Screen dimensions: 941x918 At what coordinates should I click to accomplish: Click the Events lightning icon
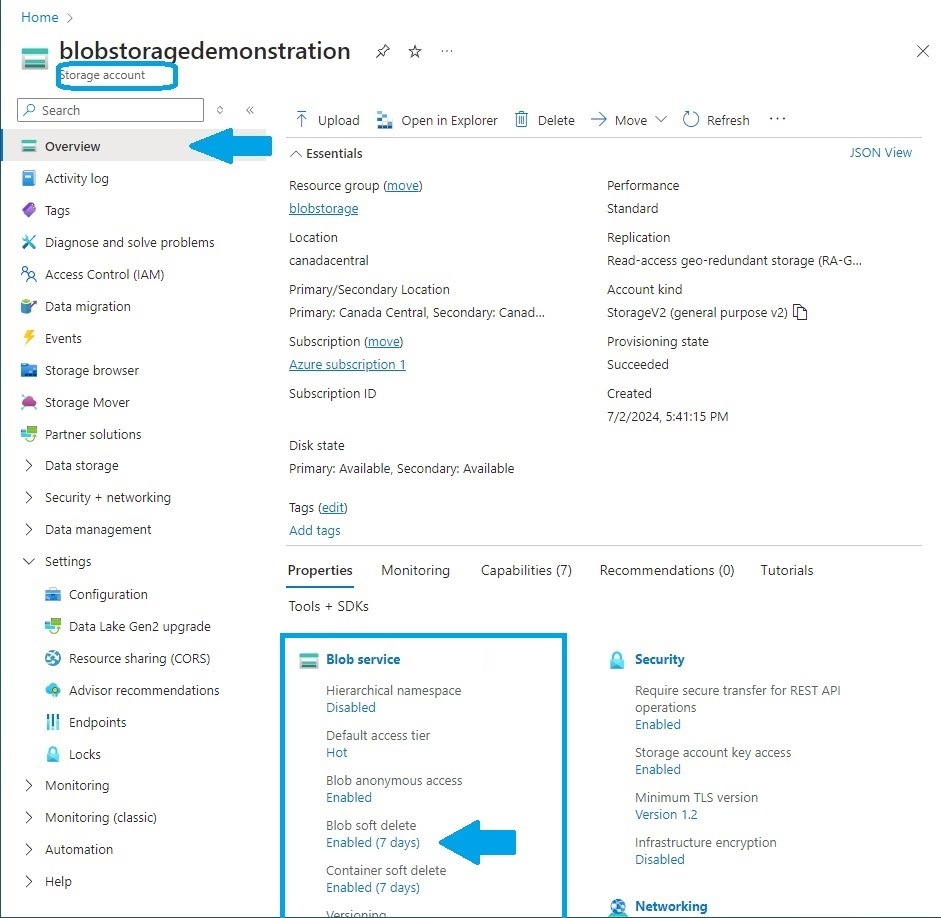tap(28, 338)
